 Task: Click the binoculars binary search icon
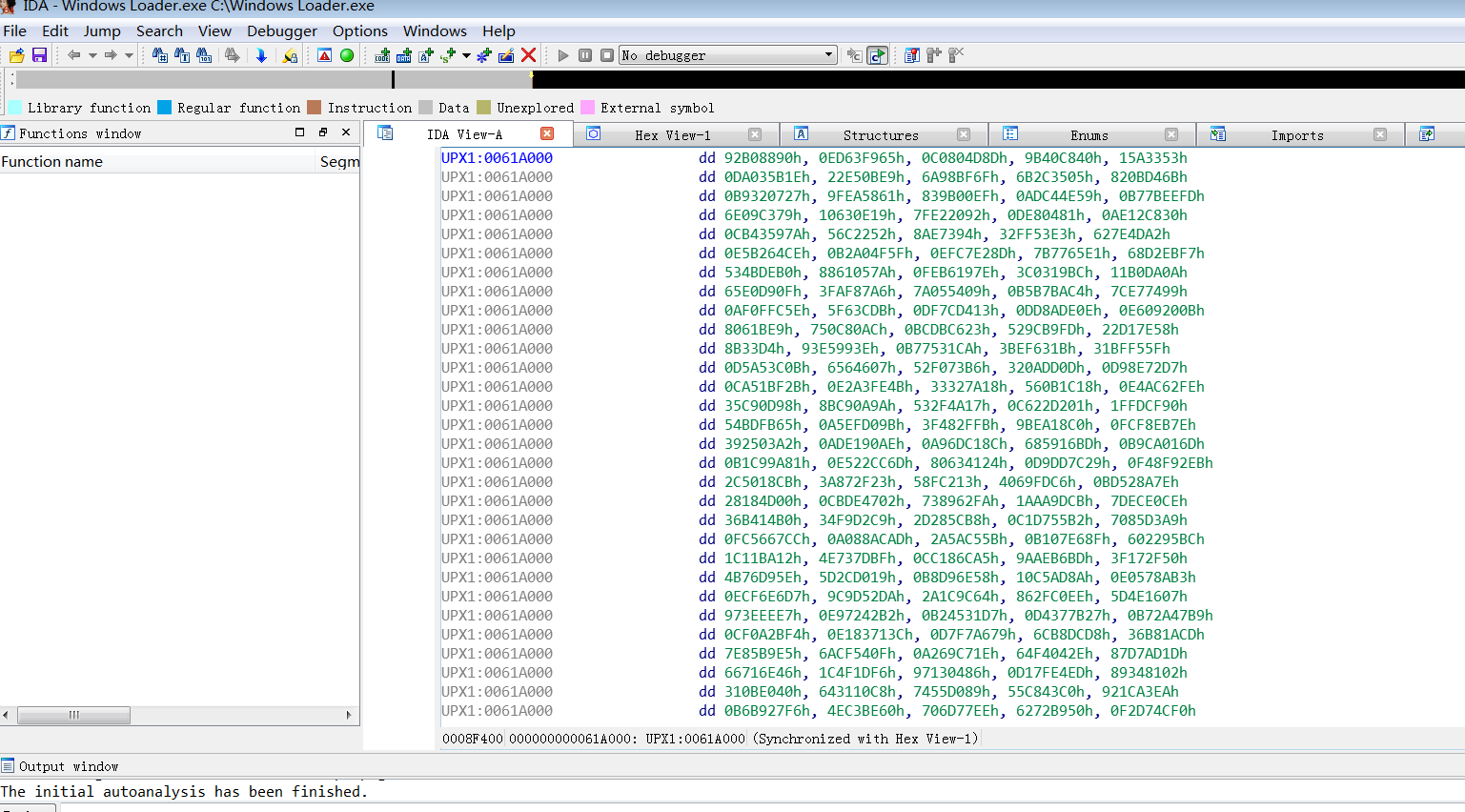click(x=204, y=55)
